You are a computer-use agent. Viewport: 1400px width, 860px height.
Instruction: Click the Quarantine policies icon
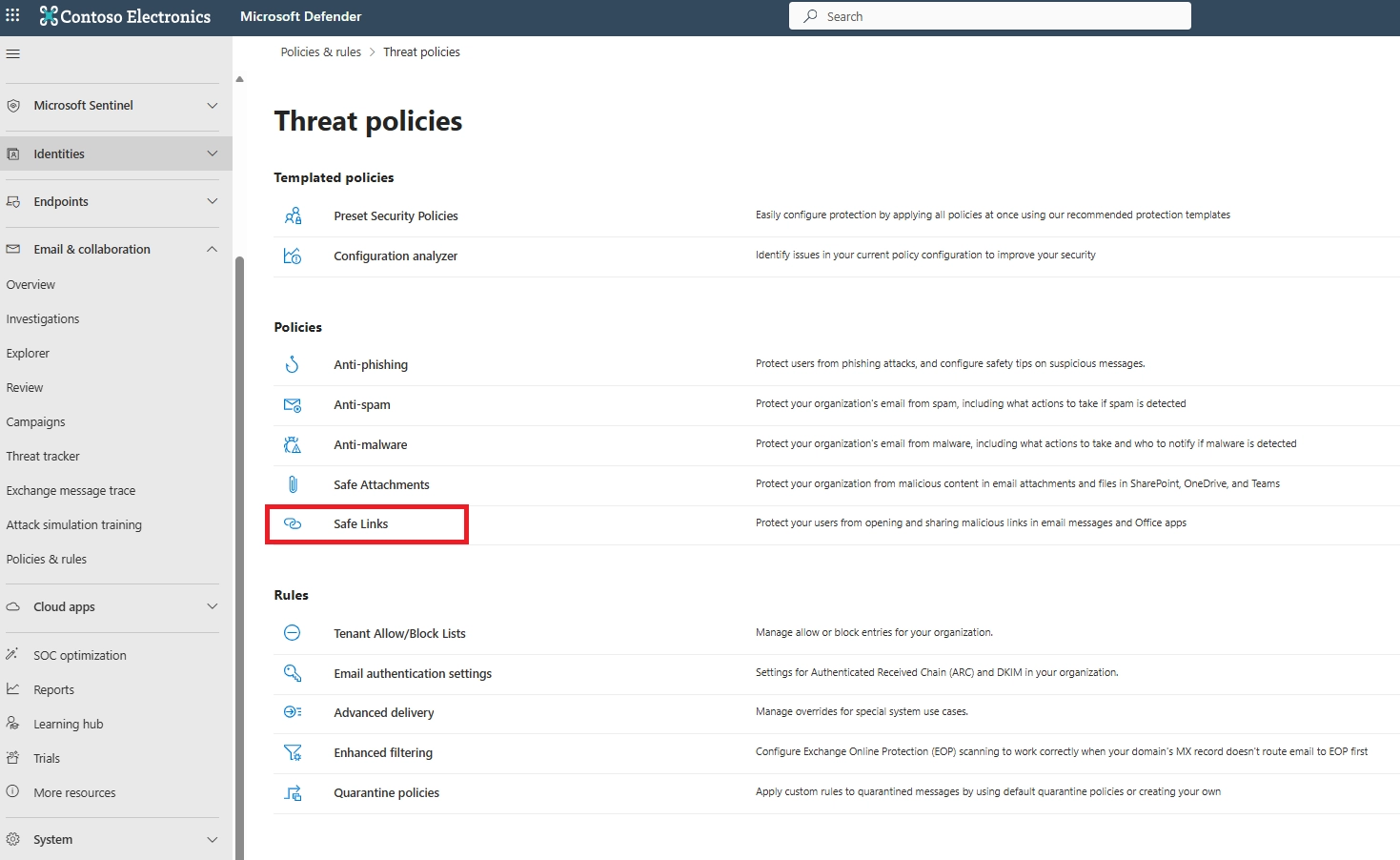(x=294, y=792)
